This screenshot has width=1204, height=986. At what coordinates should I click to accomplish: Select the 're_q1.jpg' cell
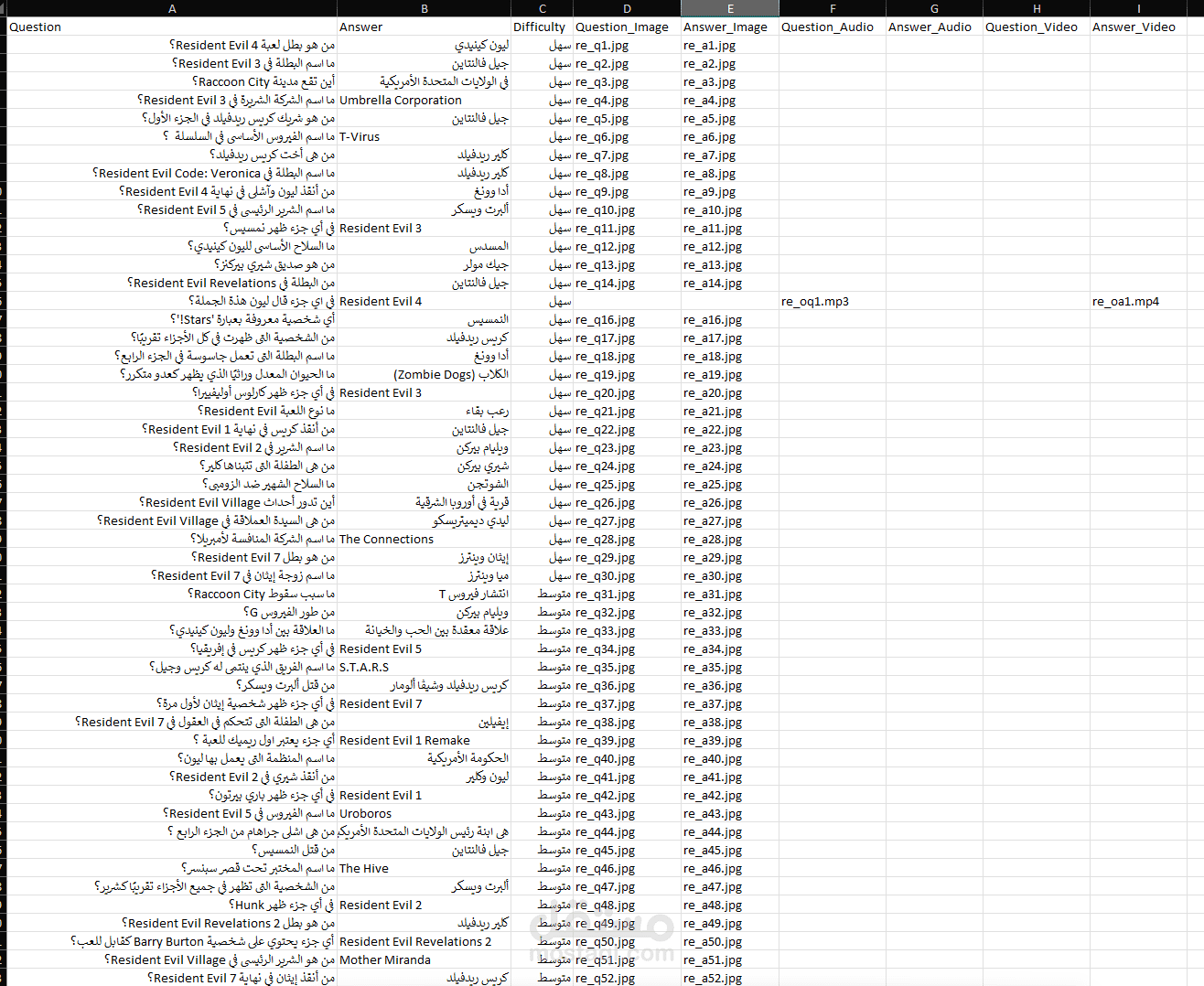pos(627,45)
